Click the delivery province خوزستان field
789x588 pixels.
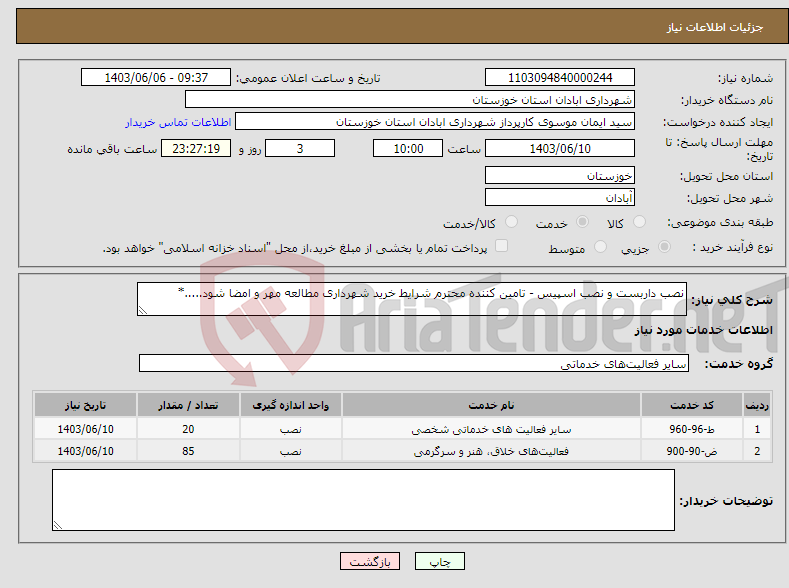pyautogui.click(x=560, y=176)
